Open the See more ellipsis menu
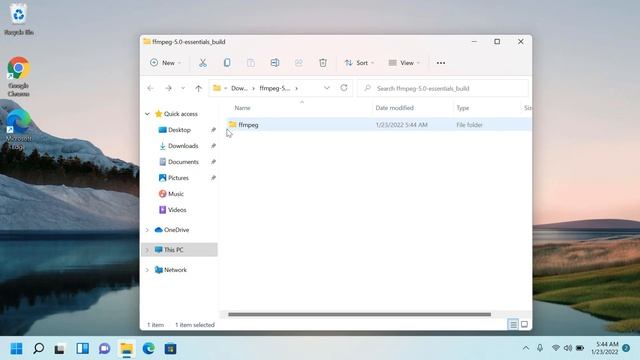Viewport: 640px width, 360px height. click(441, 63)
